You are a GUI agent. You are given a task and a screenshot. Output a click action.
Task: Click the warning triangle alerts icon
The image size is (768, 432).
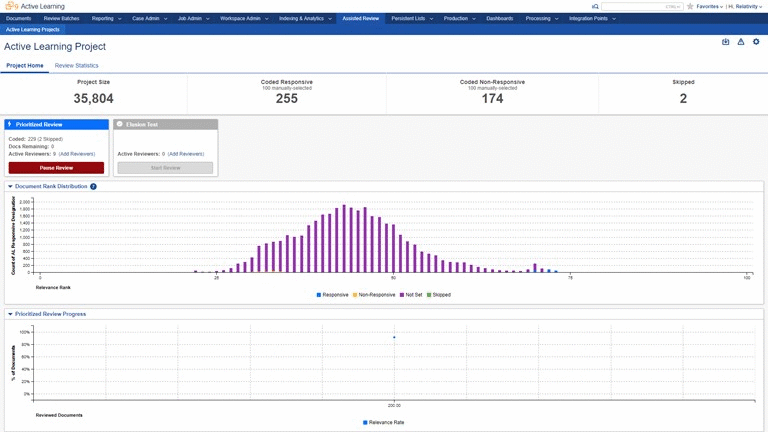click(x=741, y=42)
